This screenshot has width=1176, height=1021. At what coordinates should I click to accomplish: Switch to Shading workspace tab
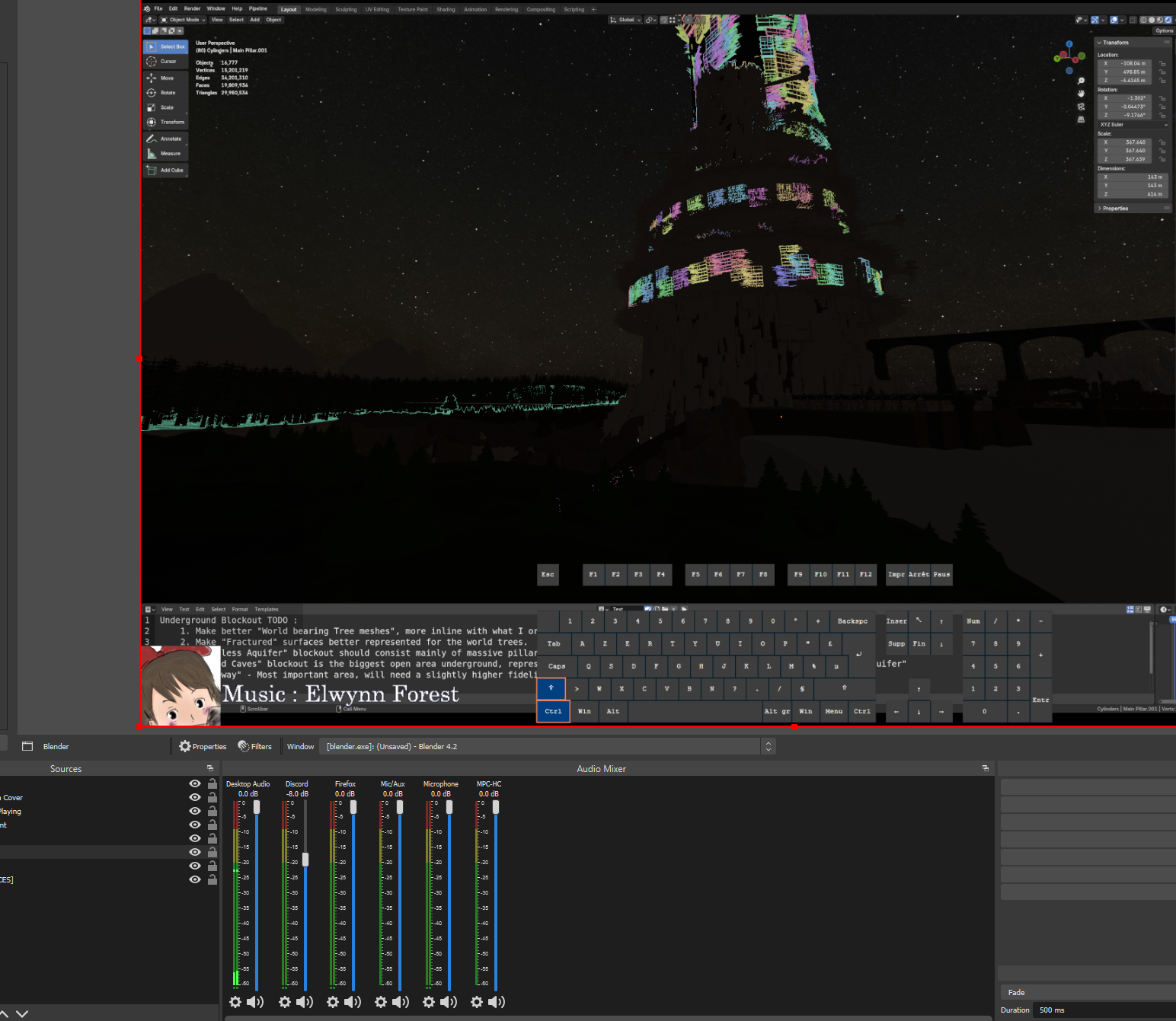pos(446,10)
